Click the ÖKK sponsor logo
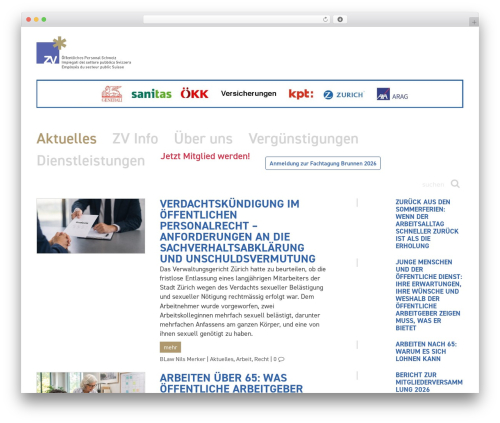500x423 pixels. 194,94
